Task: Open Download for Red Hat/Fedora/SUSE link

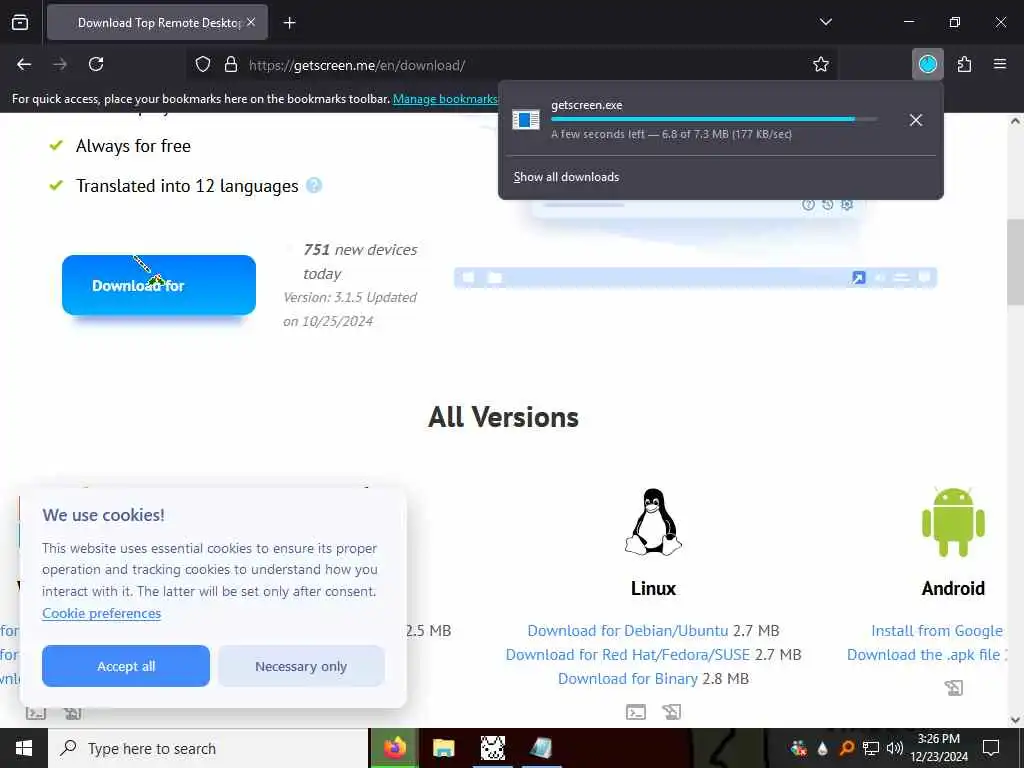Action: 628,655
